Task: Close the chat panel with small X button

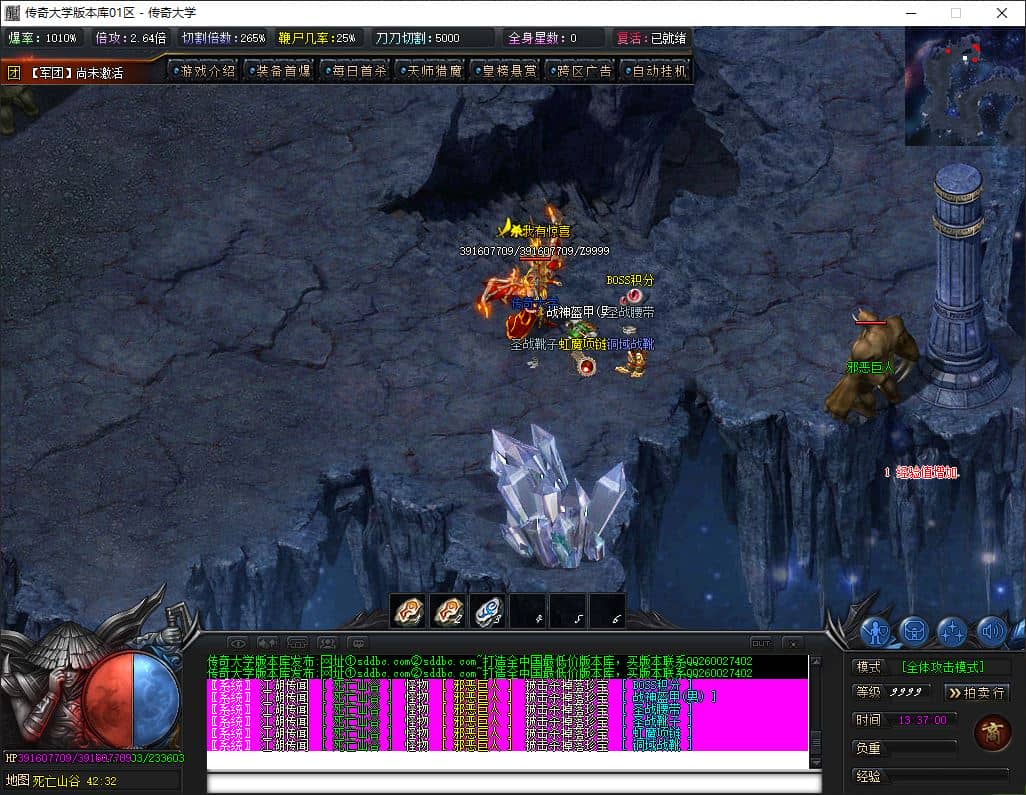Action: pyautogui.click(x=793, y=643)
